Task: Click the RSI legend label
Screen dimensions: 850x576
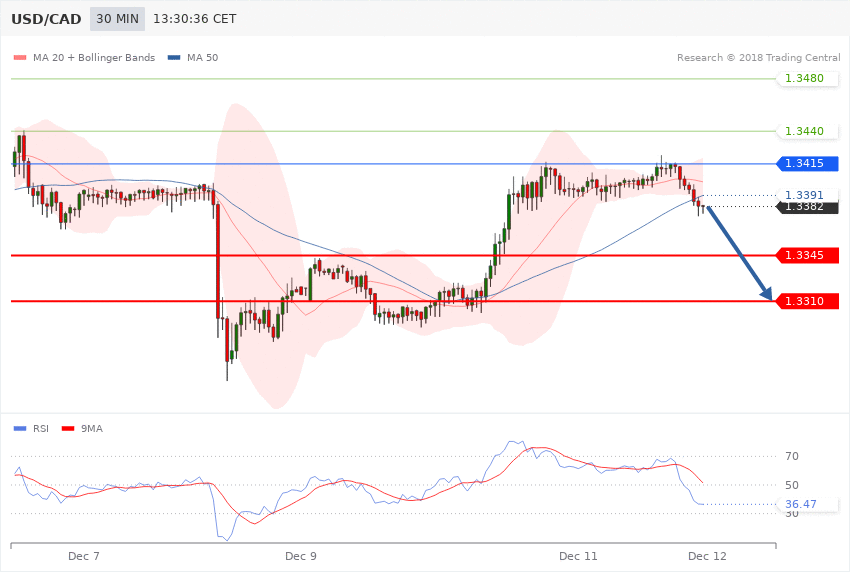Action: pos(41,429)
